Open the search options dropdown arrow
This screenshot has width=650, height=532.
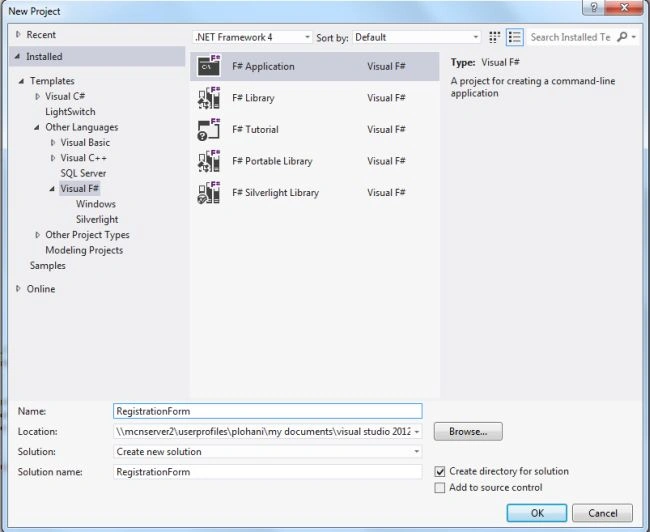click(x=634, y=37)
